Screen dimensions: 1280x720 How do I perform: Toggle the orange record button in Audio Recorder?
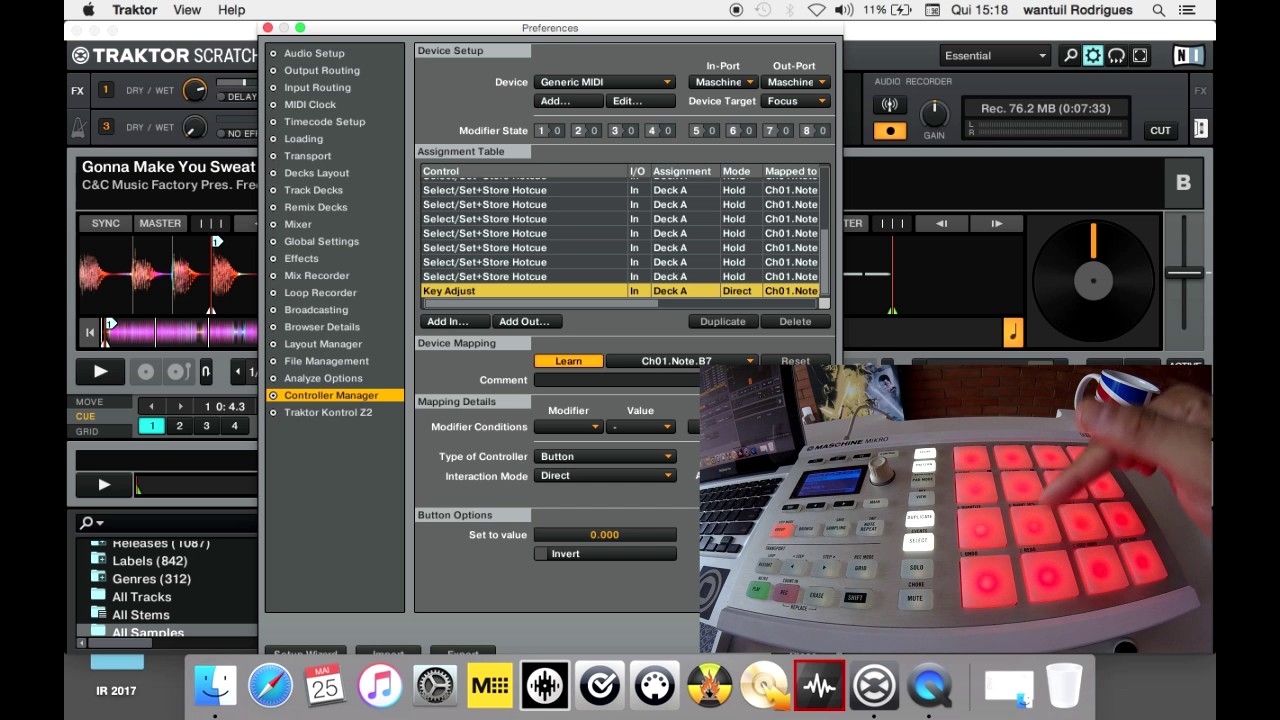889,131
